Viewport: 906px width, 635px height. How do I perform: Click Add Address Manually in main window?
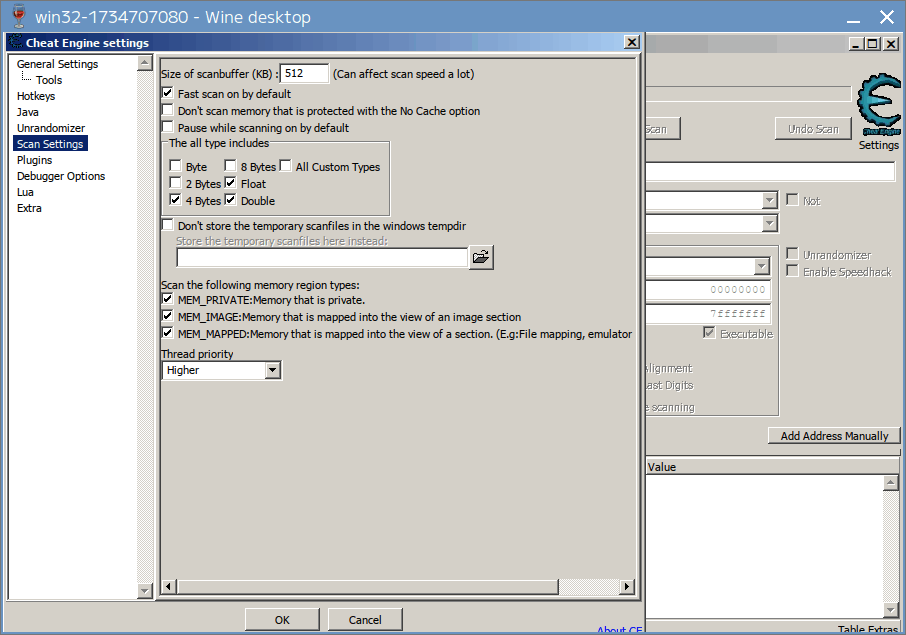pyautogui.click(x=834, y=436)
